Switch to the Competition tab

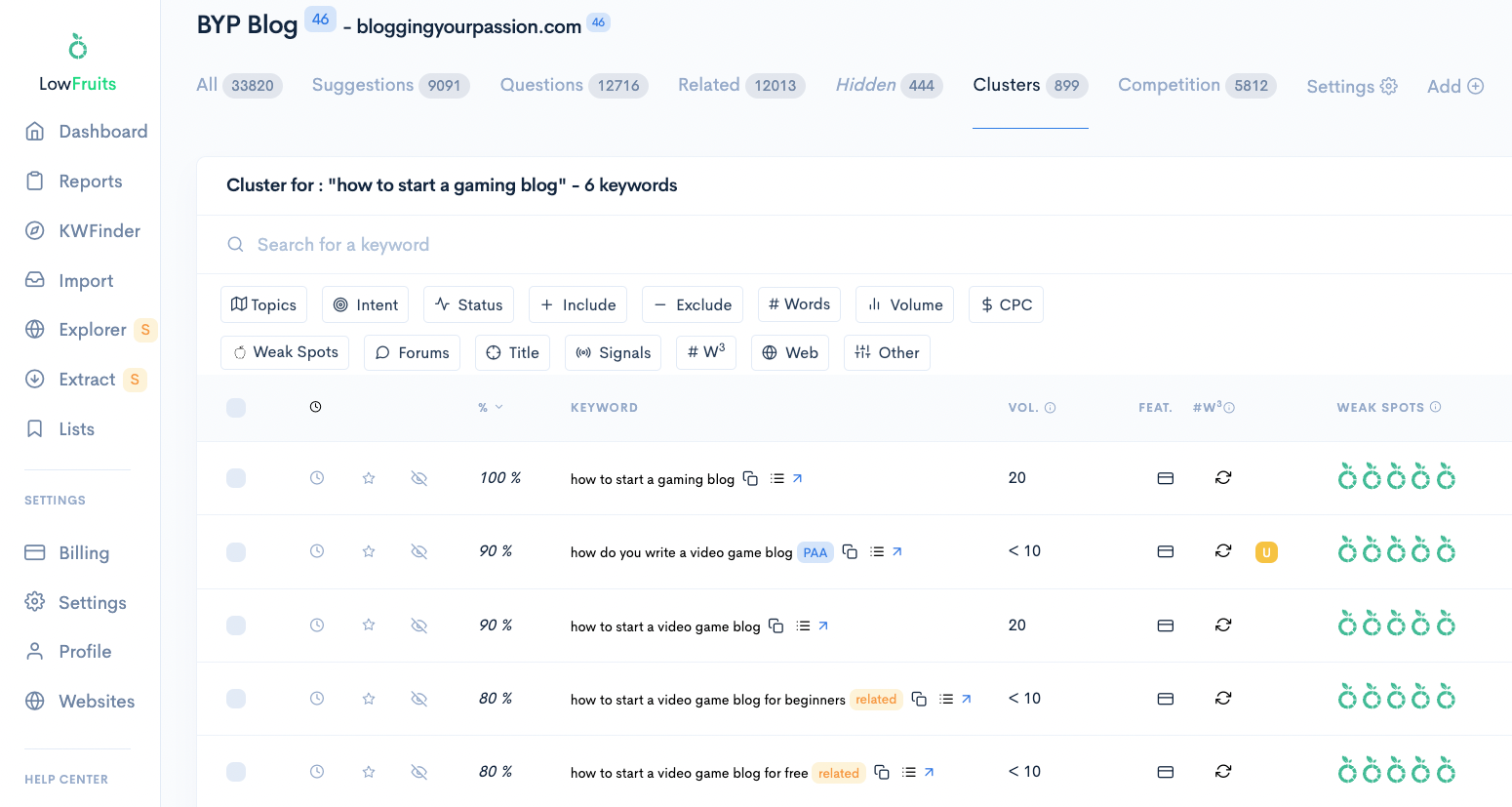click(x=1197, y=85)
